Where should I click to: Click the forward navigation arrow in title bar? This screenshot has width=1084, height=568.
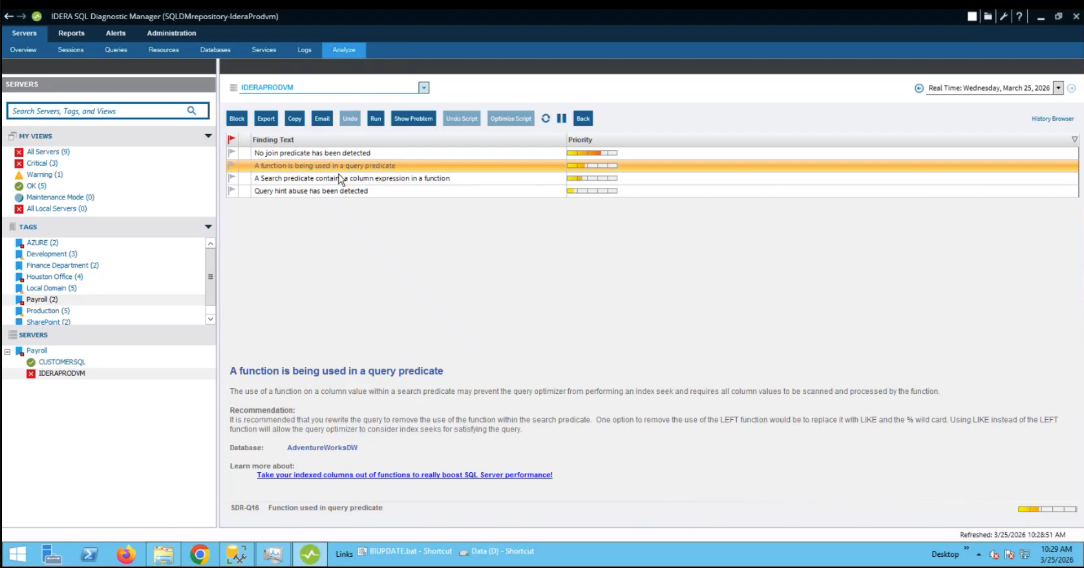pos(21,16)
